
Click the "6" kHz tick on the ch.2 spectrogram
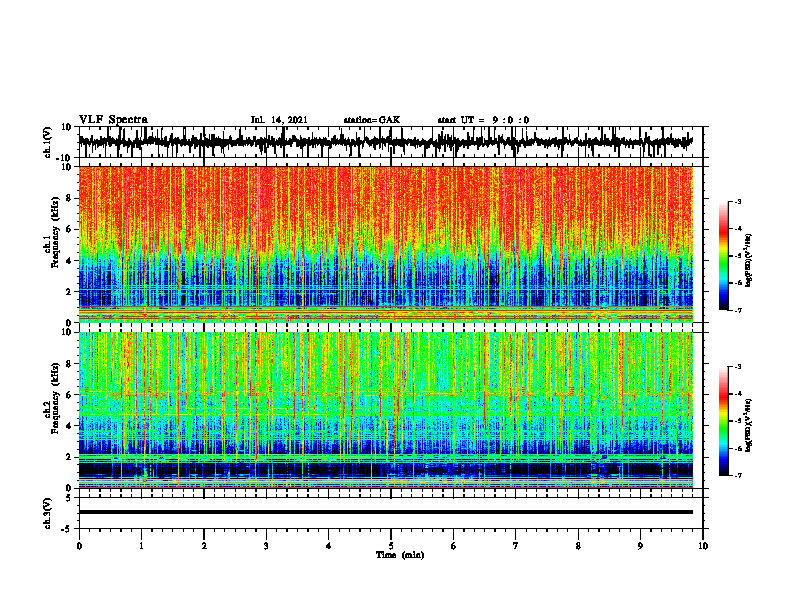[69, 395]
